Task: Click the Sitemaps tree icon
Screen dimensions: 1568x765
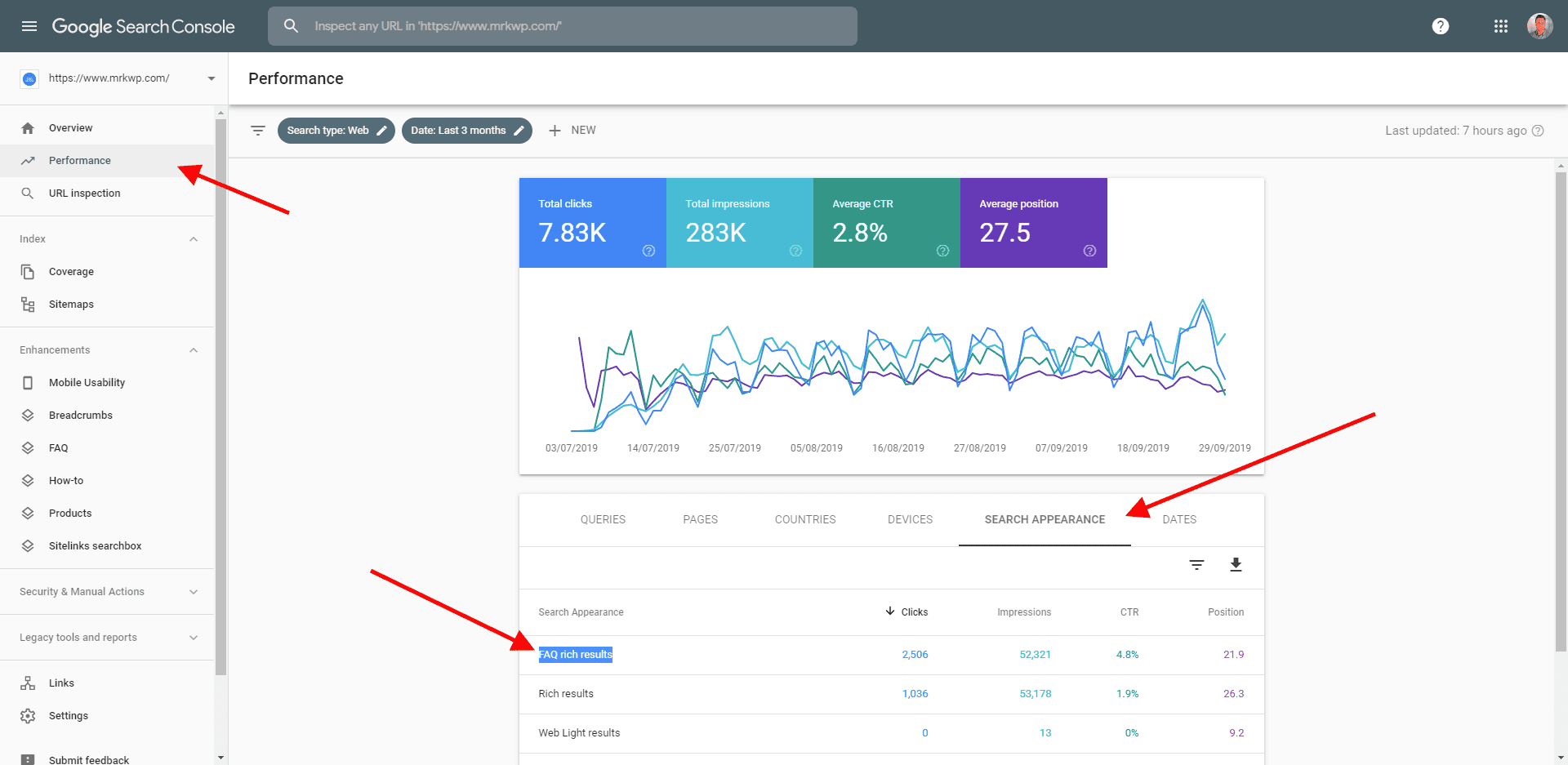Action: pos(28,305)
